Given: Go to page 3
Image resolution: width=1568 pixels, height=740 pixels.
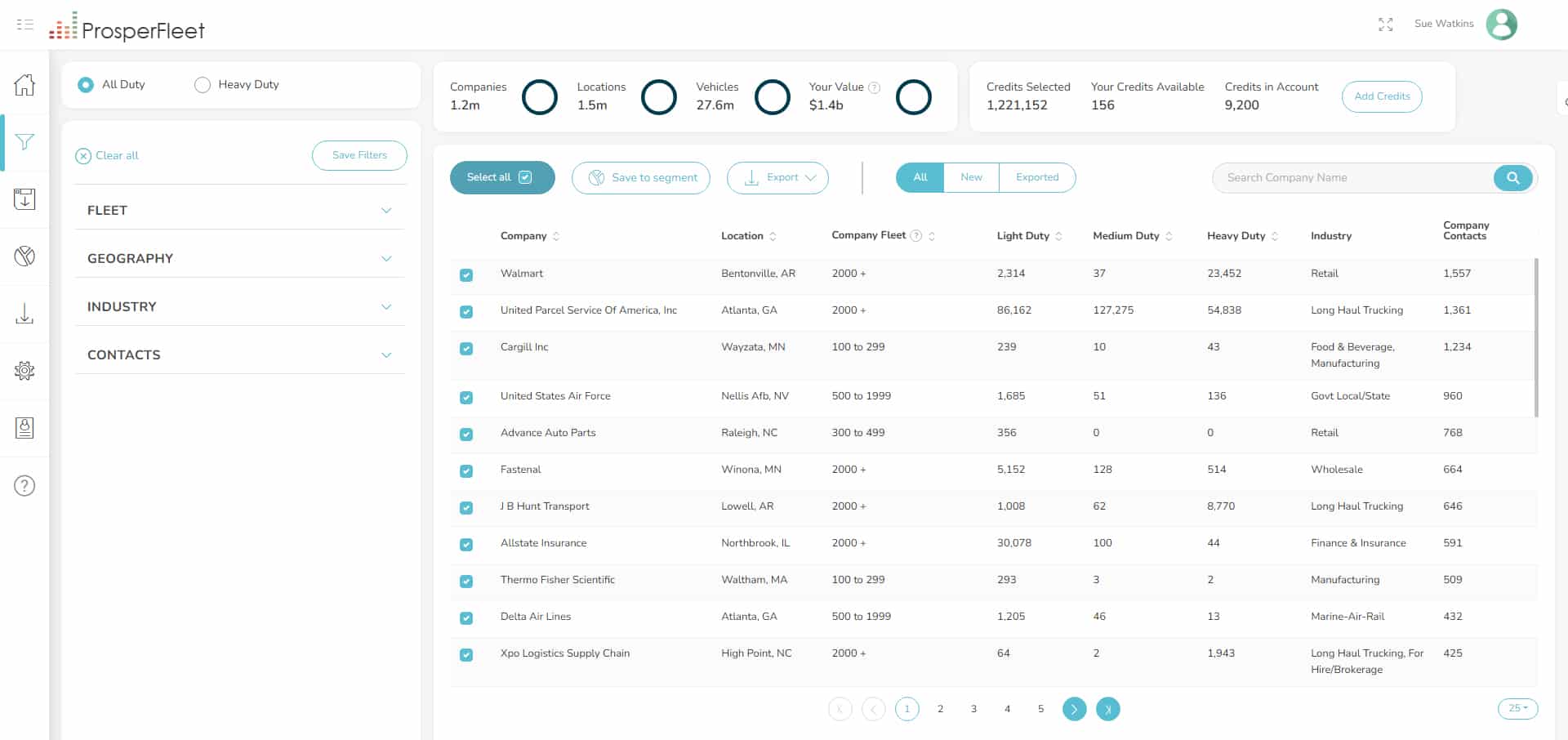Looking at the screenshot, I should pyautogui.click(x=974, y=709).
